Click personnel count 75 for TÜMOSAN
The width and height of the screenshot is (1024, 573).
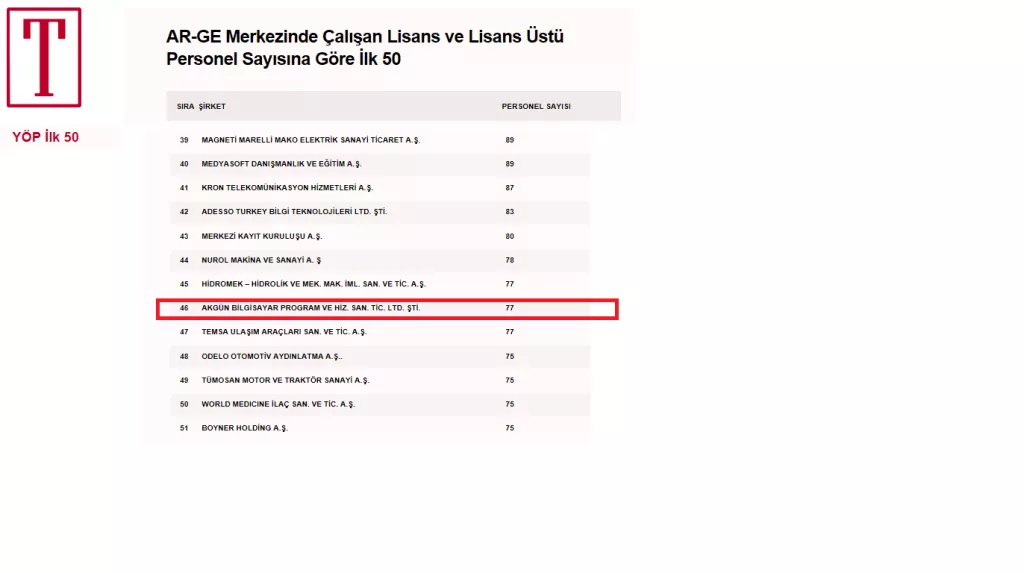pyautogui.click(x=509, y=380)
